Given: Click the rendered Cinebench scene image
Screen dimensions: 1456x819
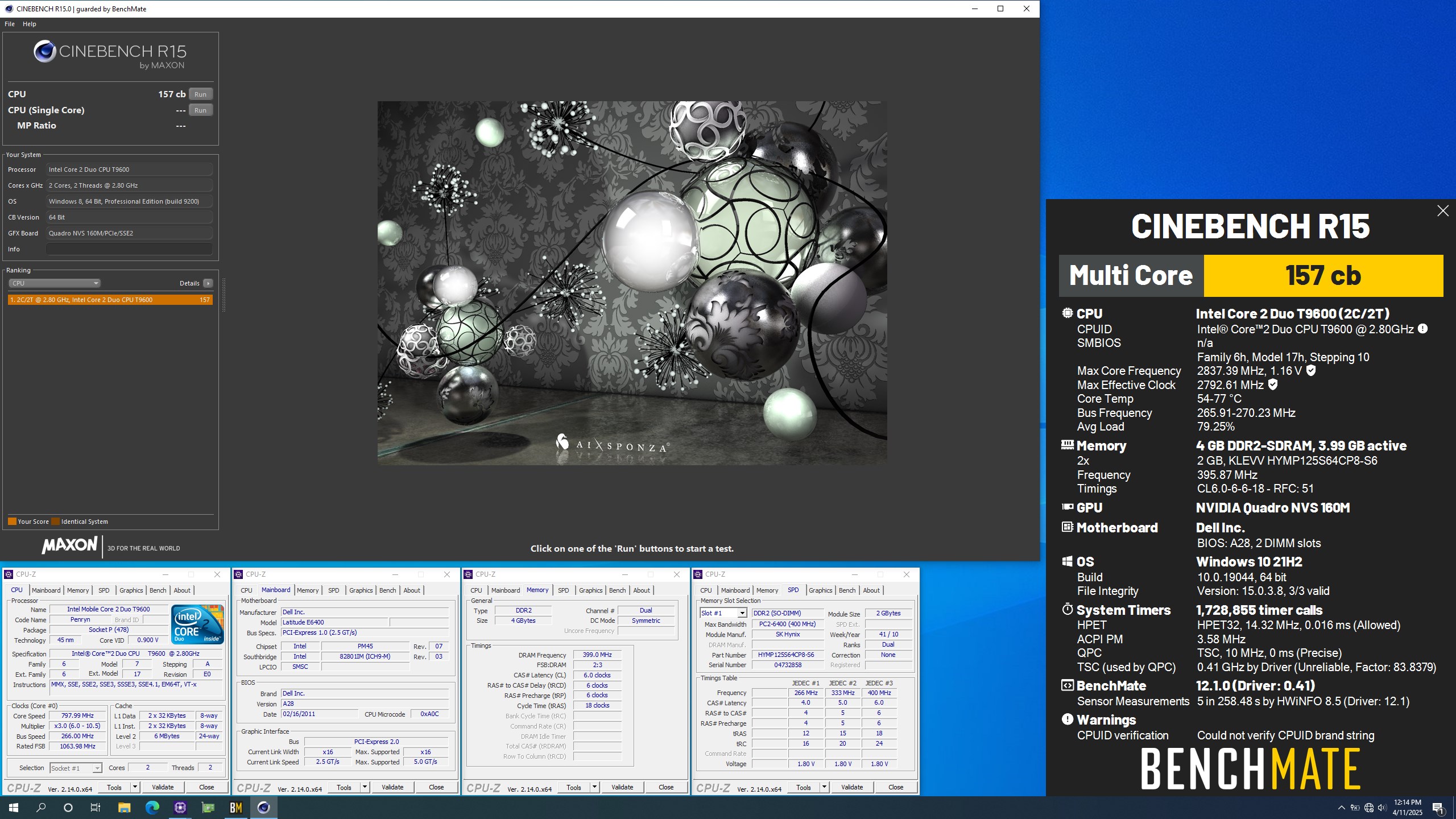Looking at the screenshot, I should (x=632, y=283).
